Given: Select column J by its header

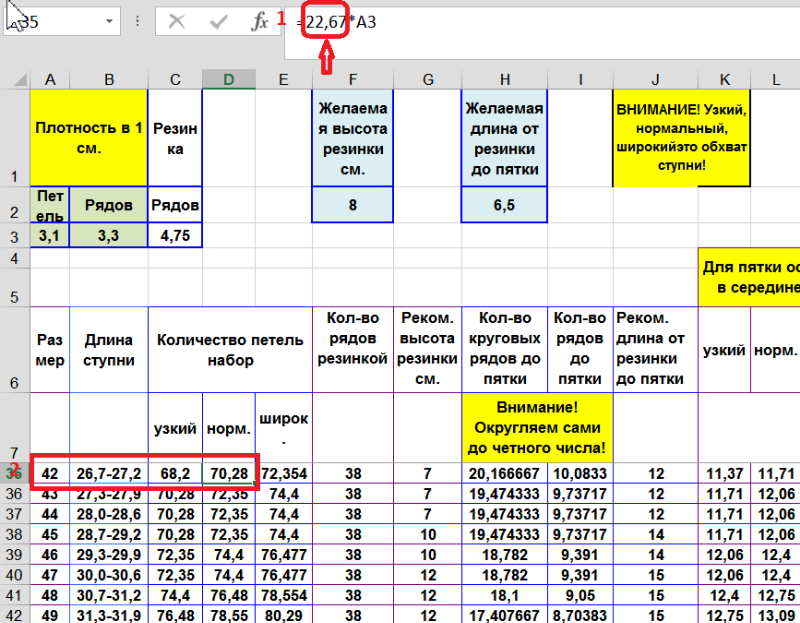Looking at the screenshot, I should pyautogui.click(x=654, y=79).
